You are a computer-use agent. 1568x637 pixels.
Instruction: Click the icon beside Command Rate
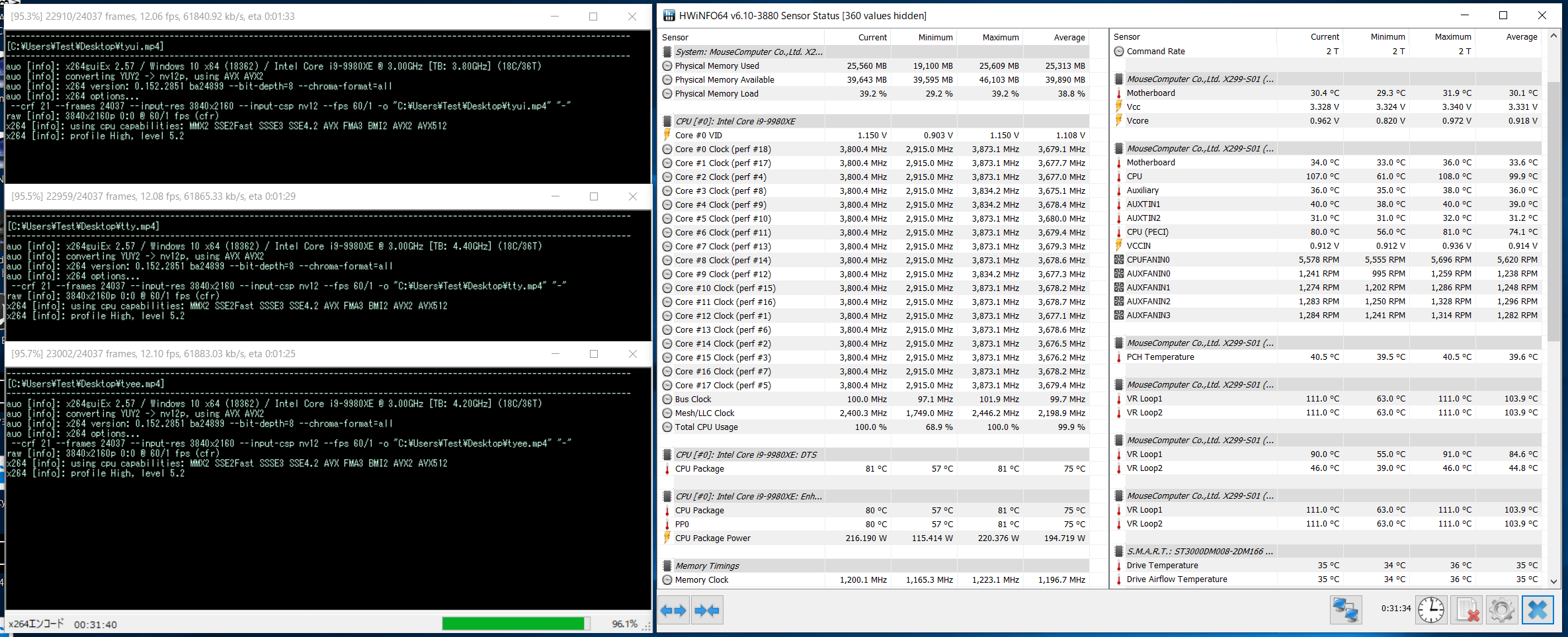pos(1119,52)
